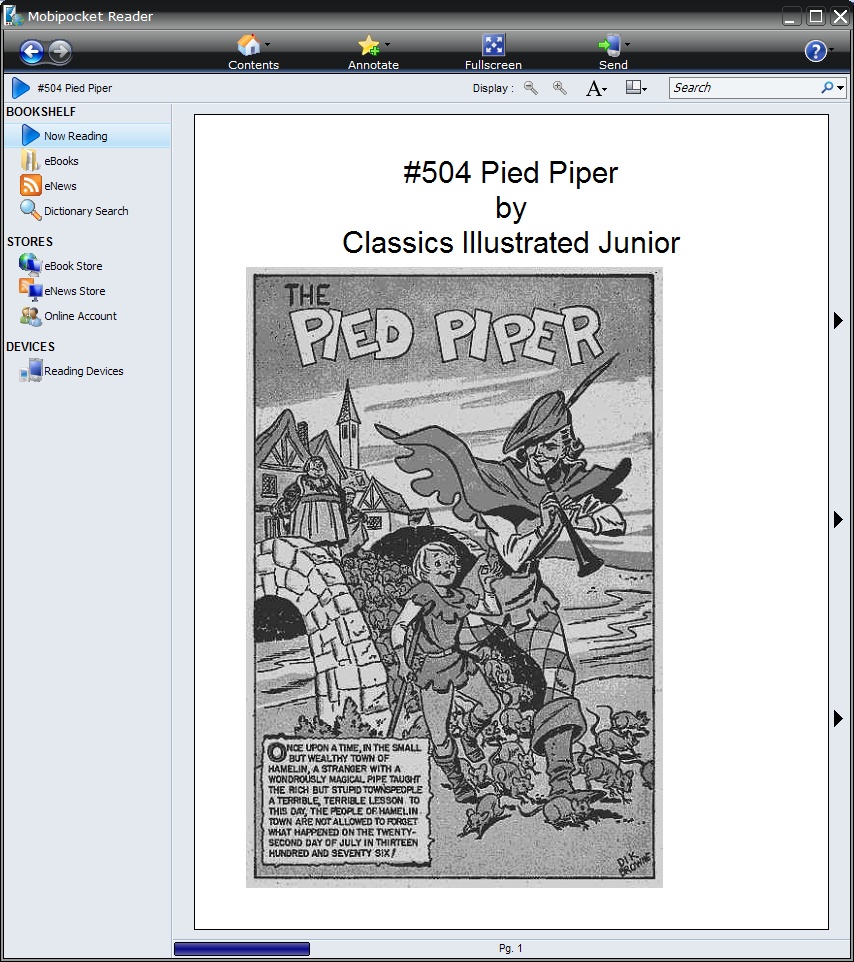Click the top next-page arrow
854x962 pixels.
(x=838, y=320)
